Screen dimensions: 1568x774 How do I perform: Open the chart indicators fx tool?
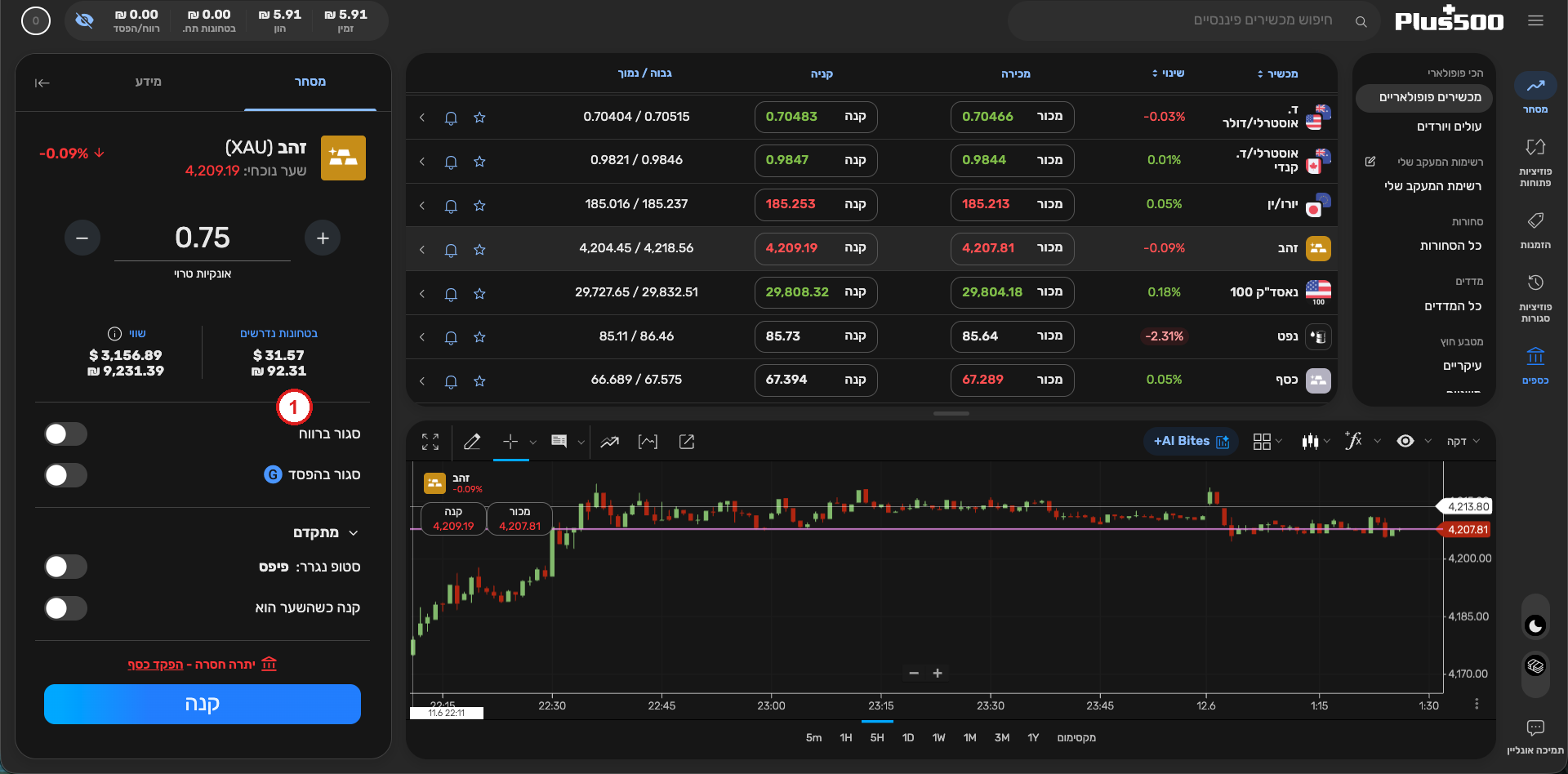coord(1353,441)
